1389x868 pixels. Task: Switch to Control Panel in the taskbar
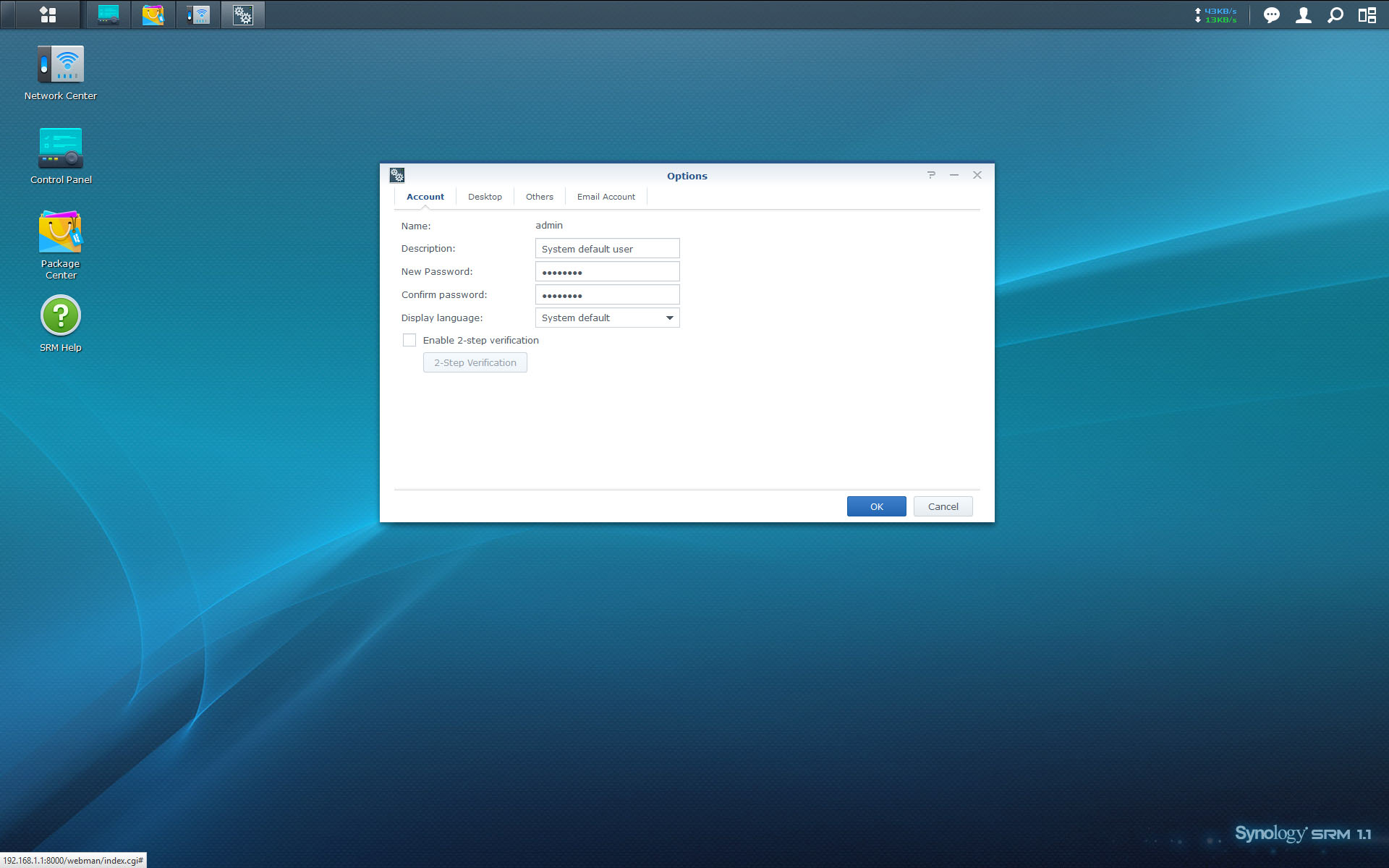tap(109, 14)
